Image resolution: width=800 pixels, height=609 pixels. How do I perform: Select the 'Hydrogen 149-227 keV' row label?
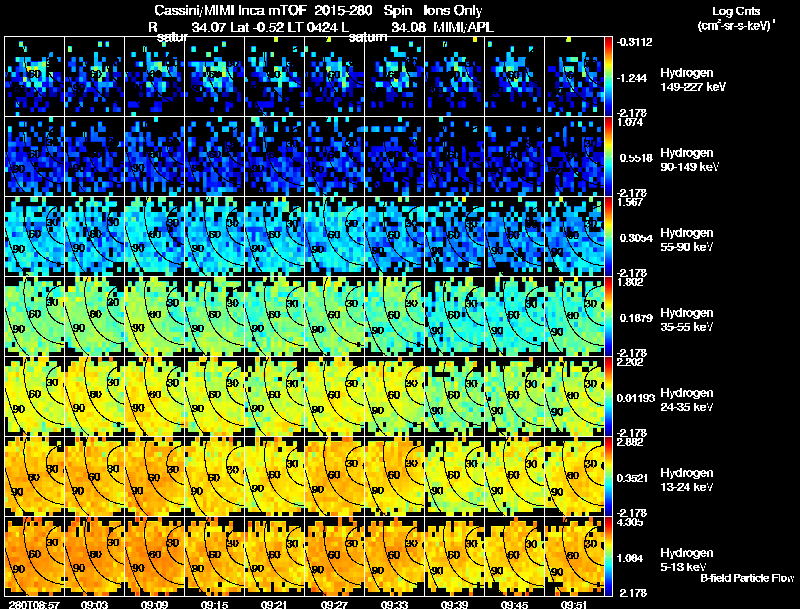click(692, 80)
